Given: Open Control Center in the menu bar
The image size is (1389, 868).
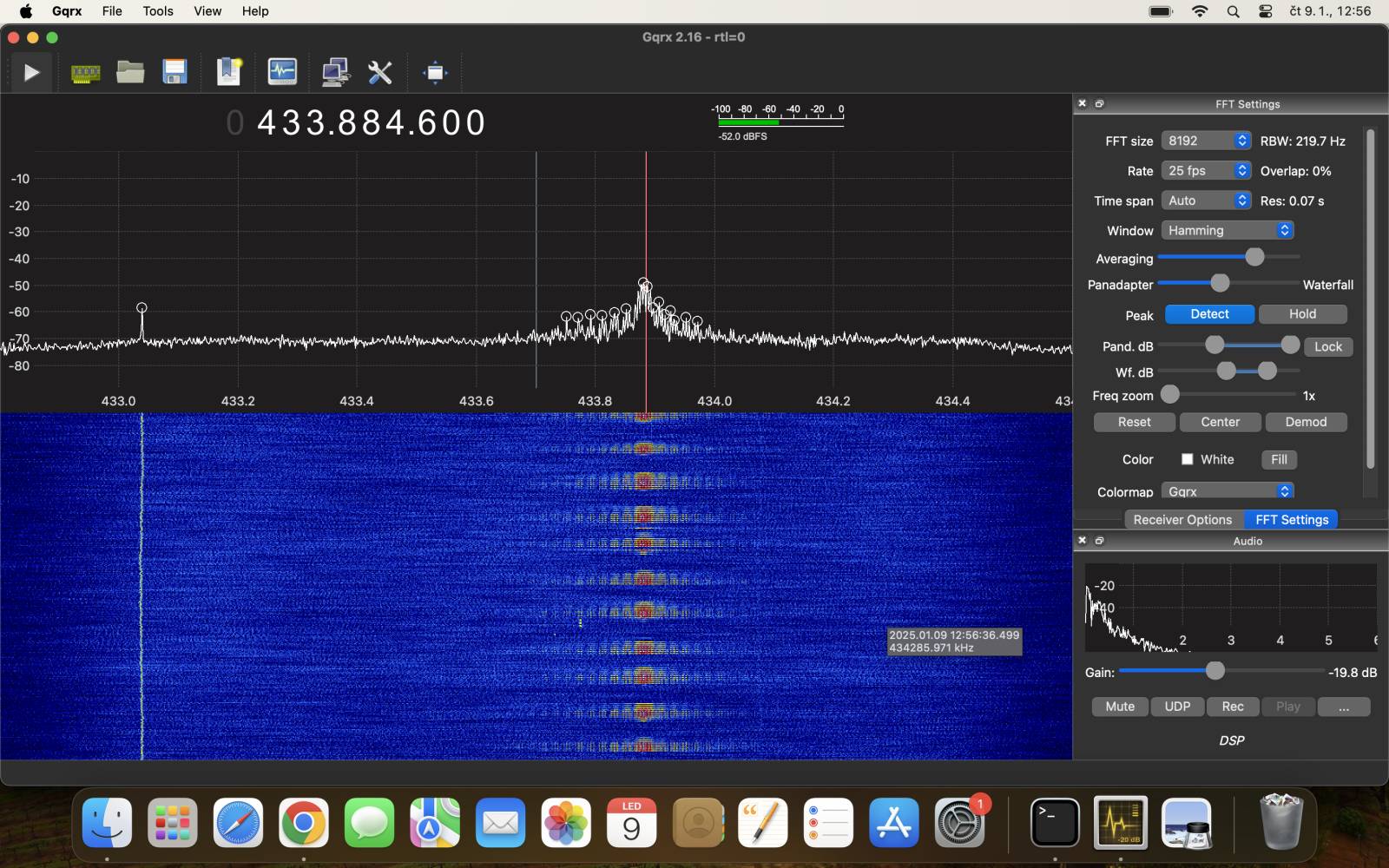Looking at the screenshot, I should click(1266, 11).
